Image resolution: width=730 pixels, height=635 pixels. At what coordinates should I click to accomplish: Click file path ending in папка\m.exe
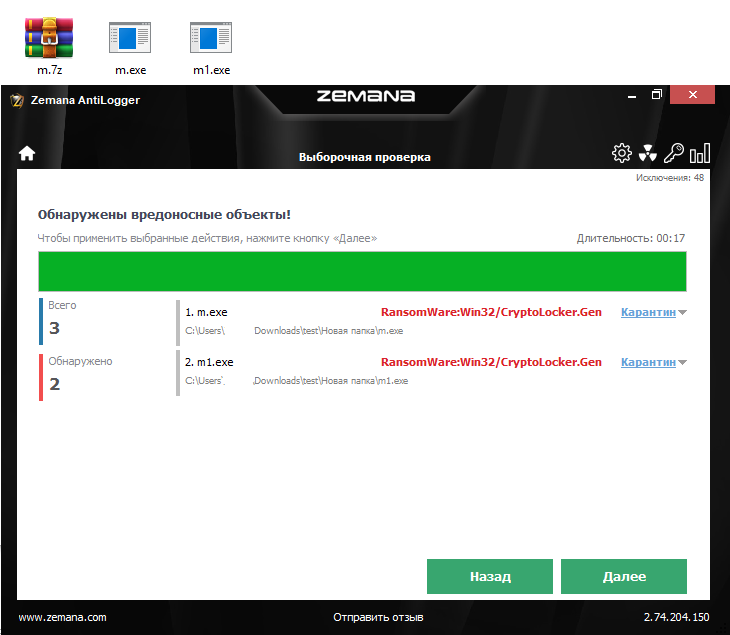[294, 331]
